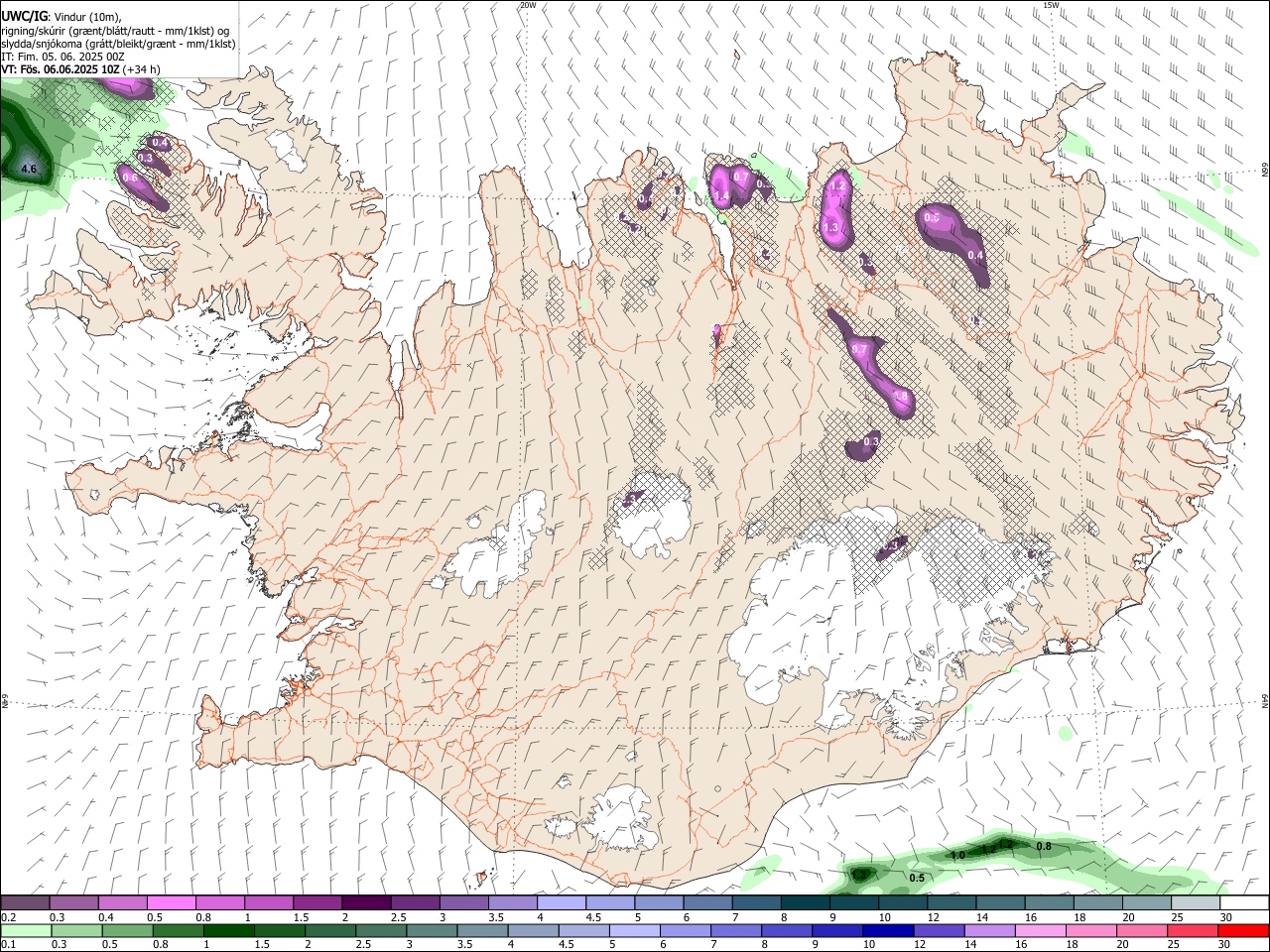Click the 4.5 label on the snow legend
The image size is (1270, 952).
(593, 917)
